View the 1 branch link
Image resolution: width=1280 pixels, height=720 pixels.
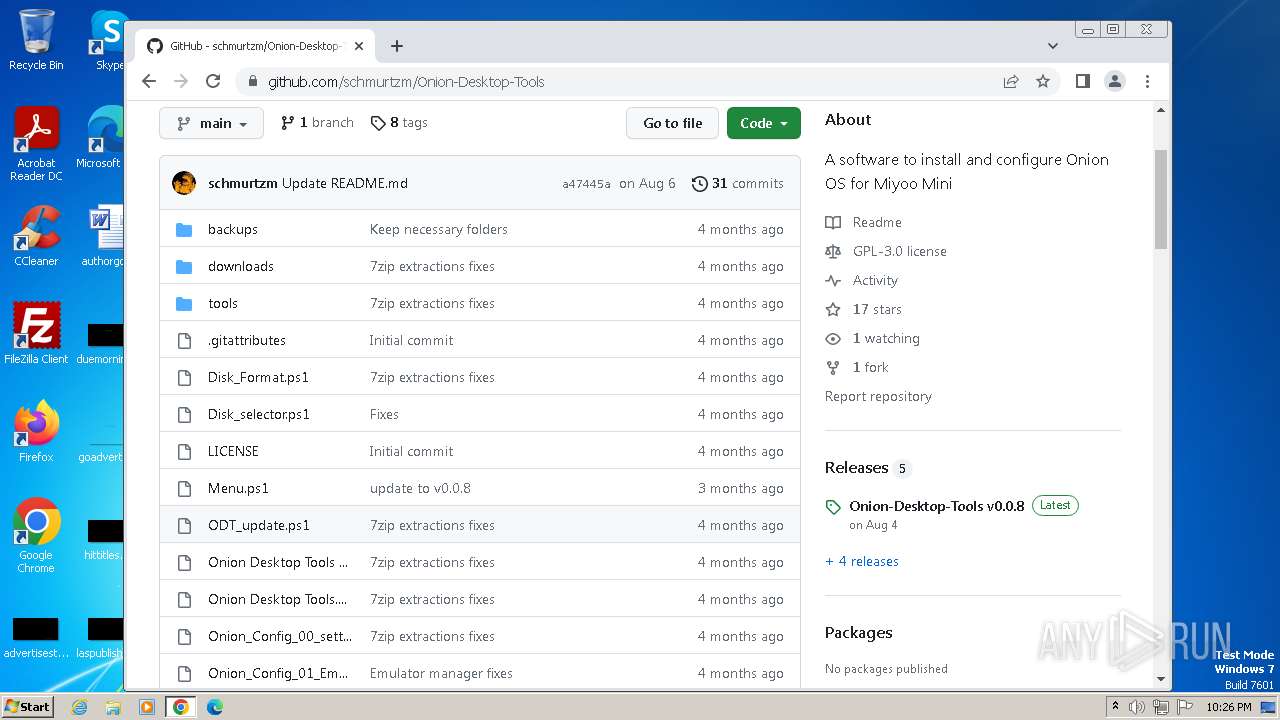click(317, 122)
